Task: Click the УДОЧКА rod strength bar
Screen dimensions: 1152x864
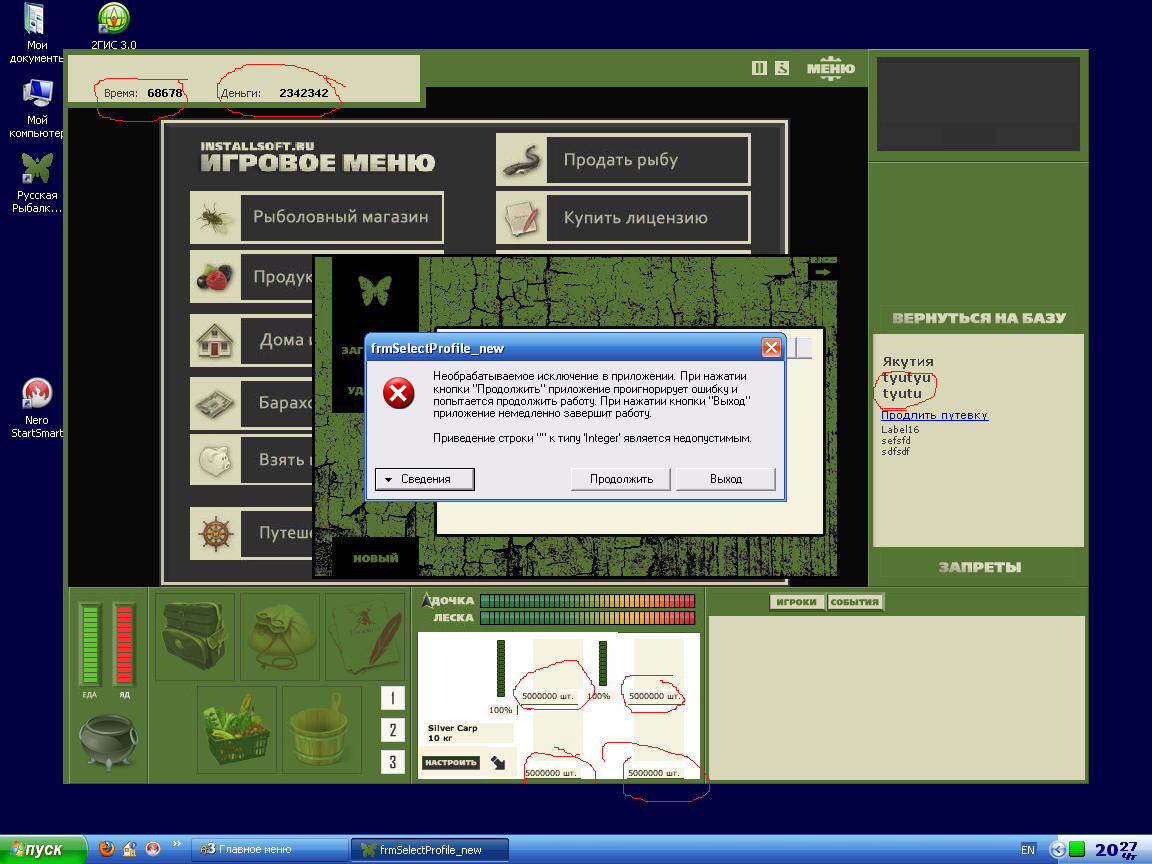Action: pyautogui.click(x=587, y=601)
